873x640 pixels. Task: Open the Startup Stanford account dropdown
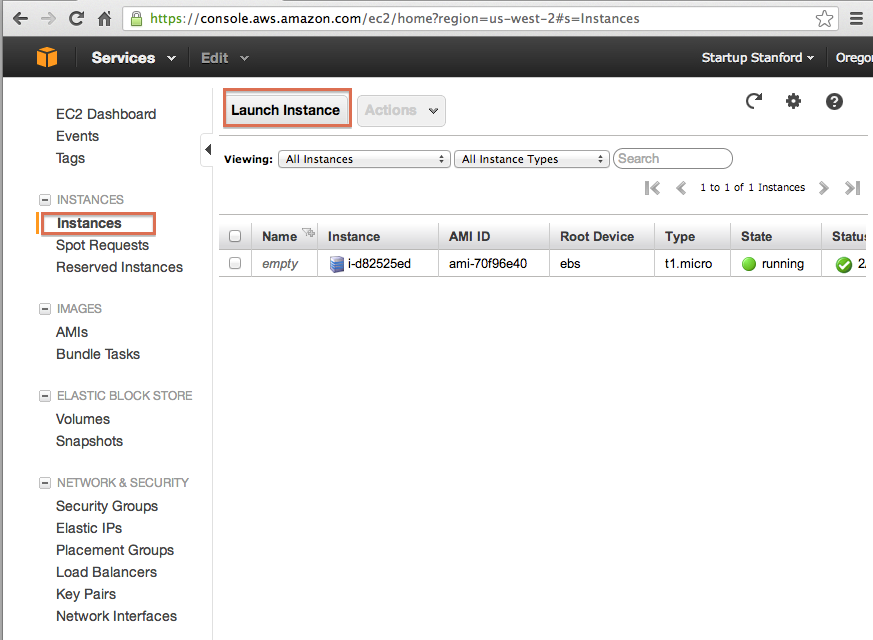757,57
